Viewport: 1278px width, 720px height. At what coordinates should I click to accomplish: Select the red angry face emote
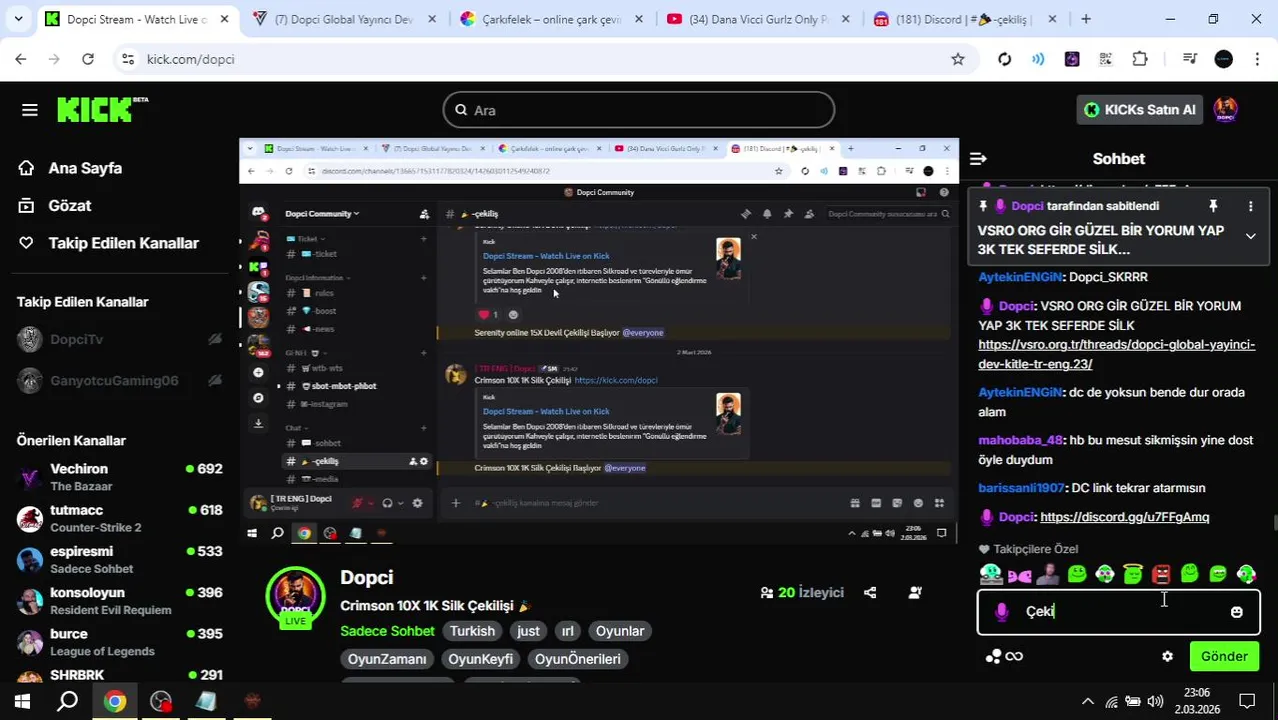tap(1161, 574)
